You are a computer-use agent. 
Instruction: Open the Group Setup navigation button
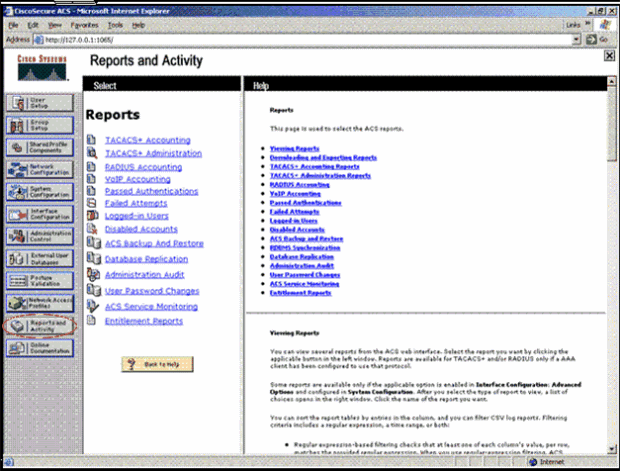pos(40,125)
